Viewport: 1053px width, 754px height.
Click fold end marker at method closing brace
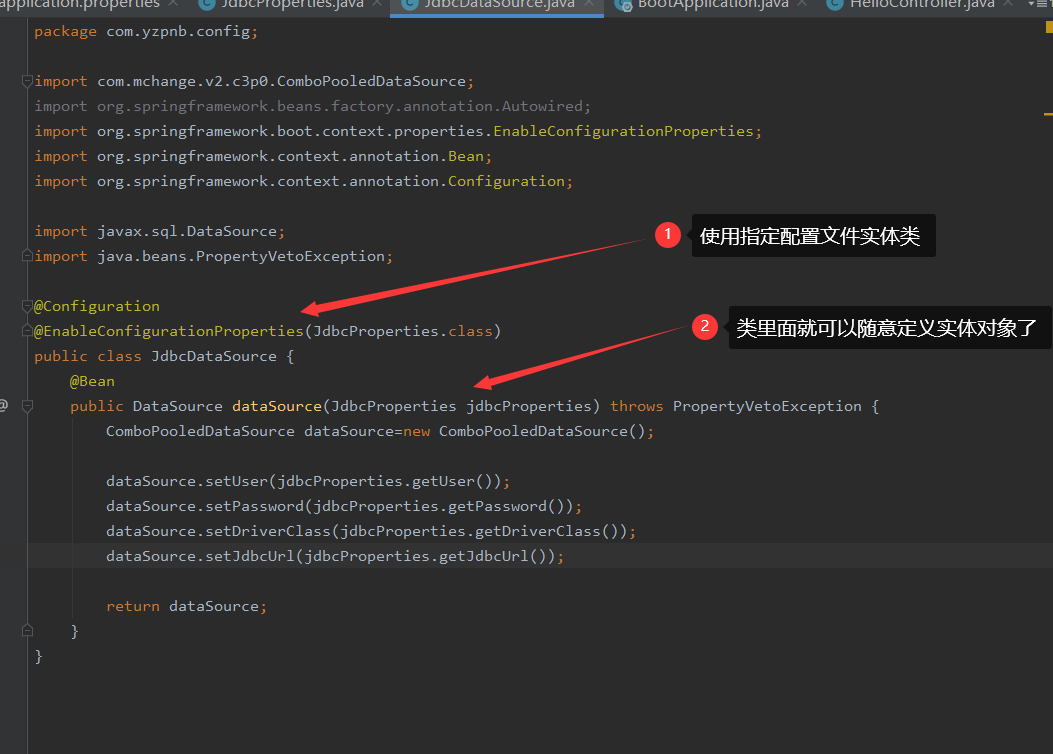coord(27,630)
